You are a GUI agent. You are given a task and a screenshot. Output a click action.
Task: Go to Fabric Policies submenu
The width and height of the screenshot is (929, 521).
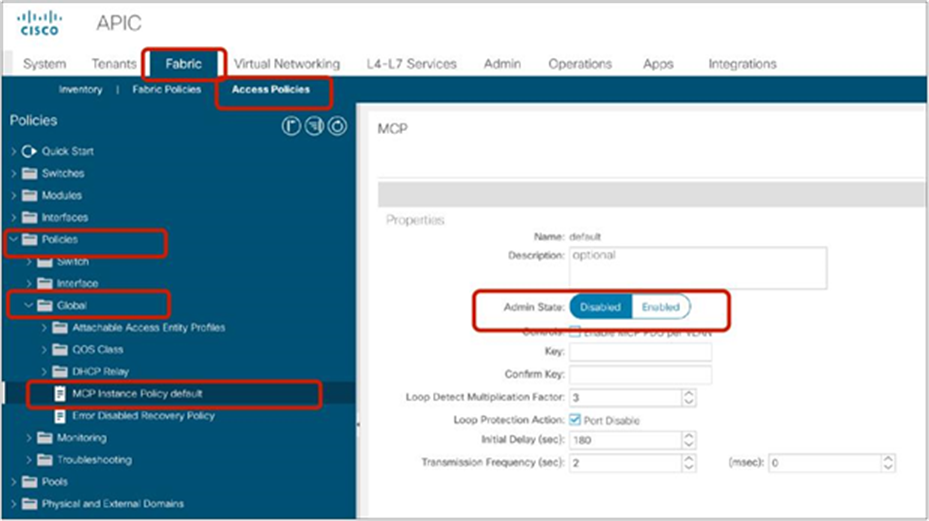pos(166,90)
